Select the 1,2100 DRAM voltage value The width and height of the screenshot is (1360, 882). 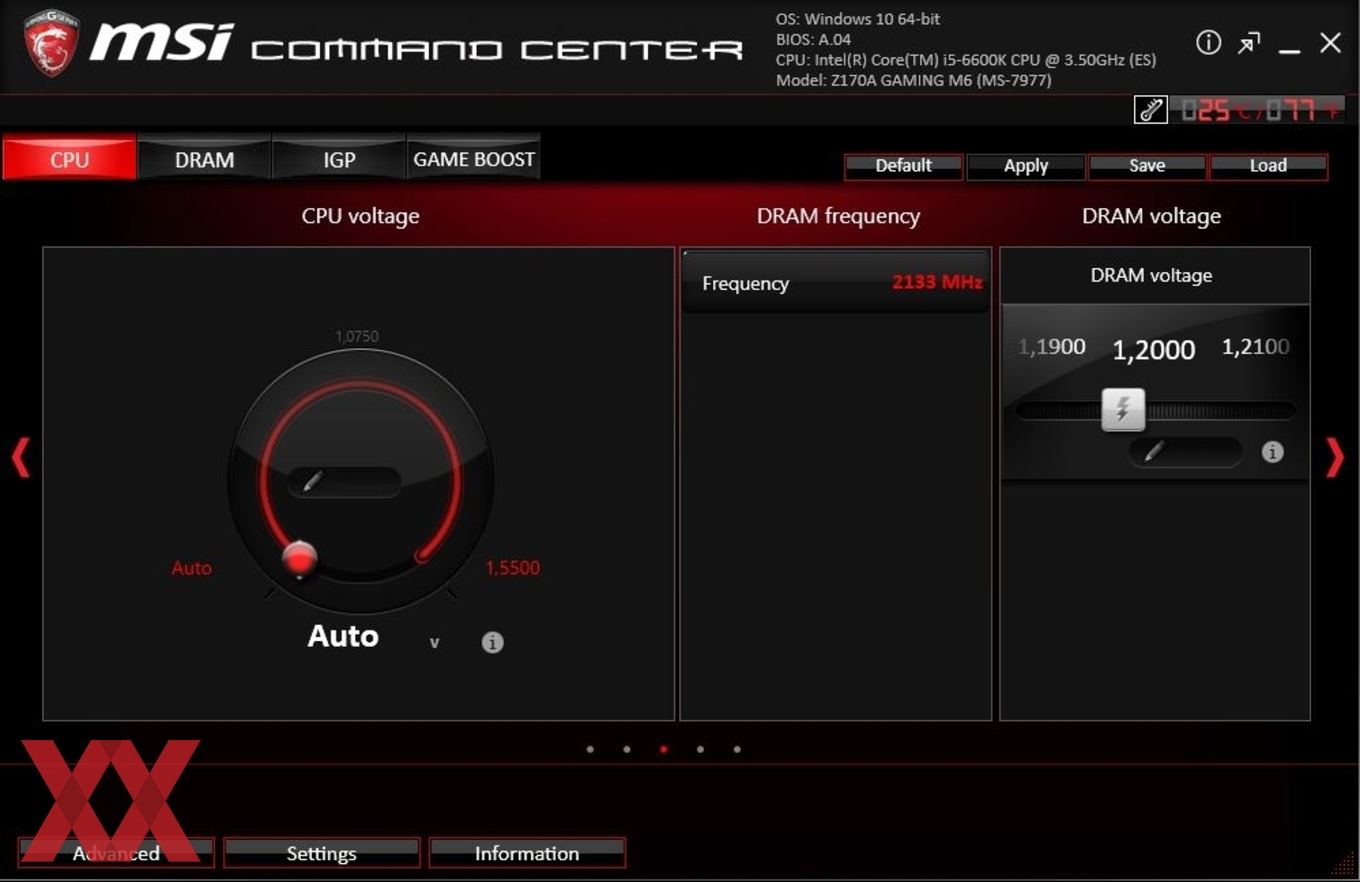tap(1256, 347)
